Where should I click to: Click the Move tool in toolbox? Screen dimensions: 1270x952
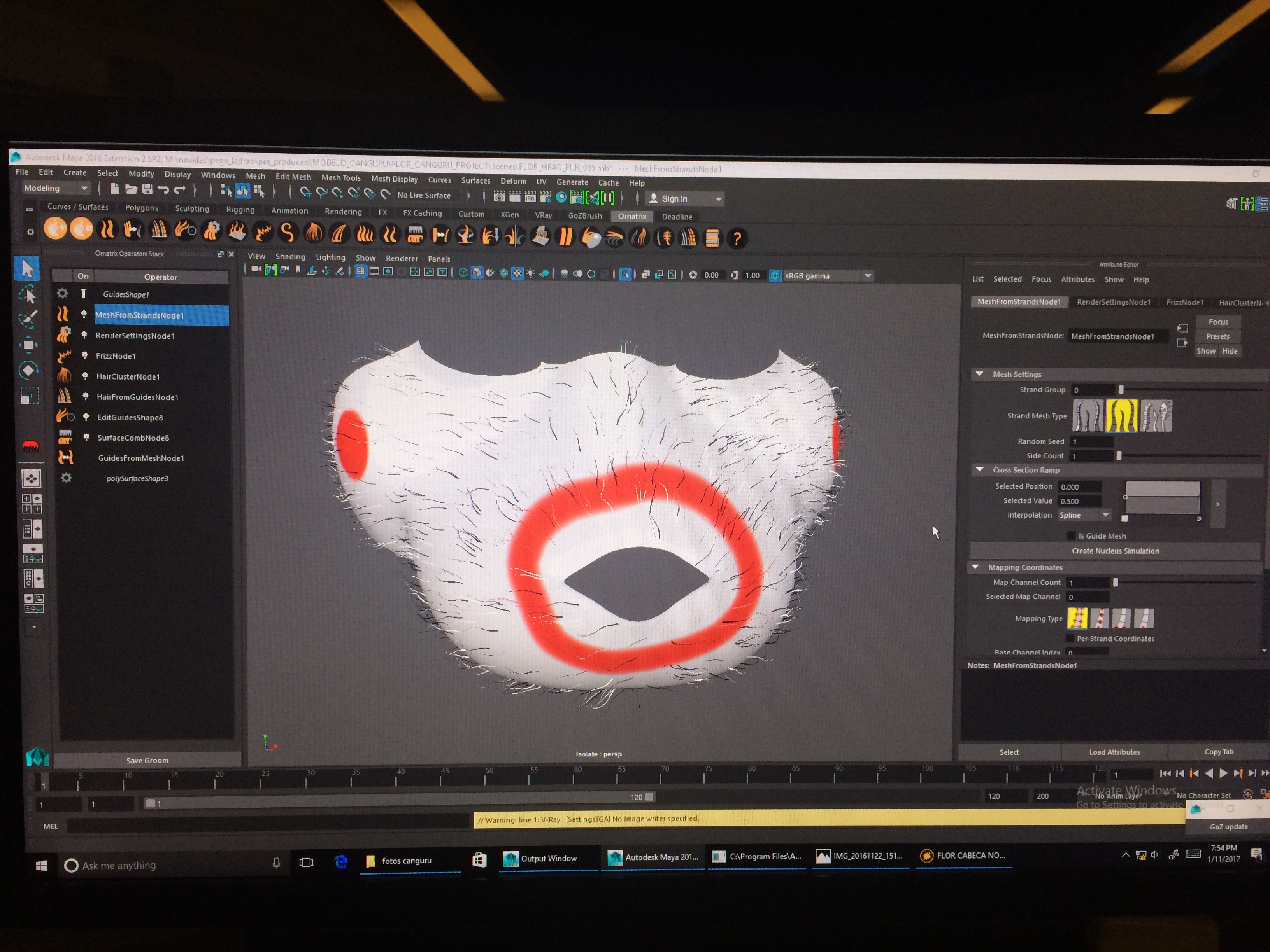tap(28, 344)
